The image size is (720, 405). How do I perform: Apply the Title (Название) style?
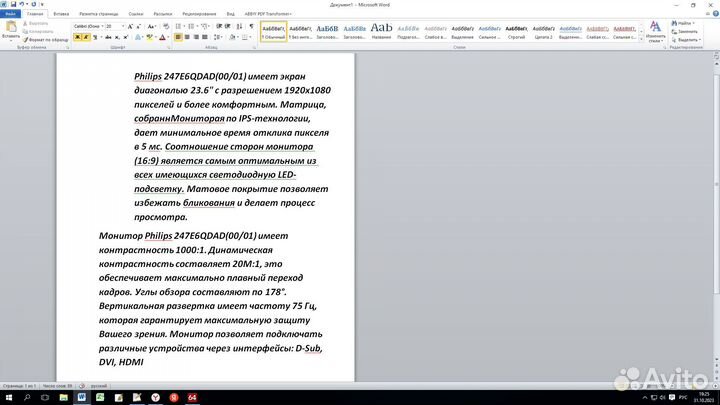coord(382,31)
